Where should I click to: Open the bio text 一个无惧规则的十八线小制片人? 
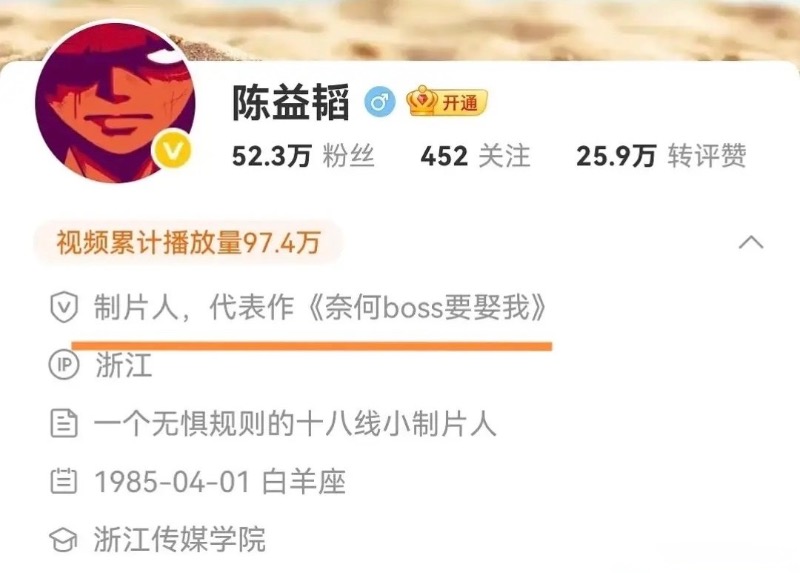pyautogui.click(x=295, y=423)
